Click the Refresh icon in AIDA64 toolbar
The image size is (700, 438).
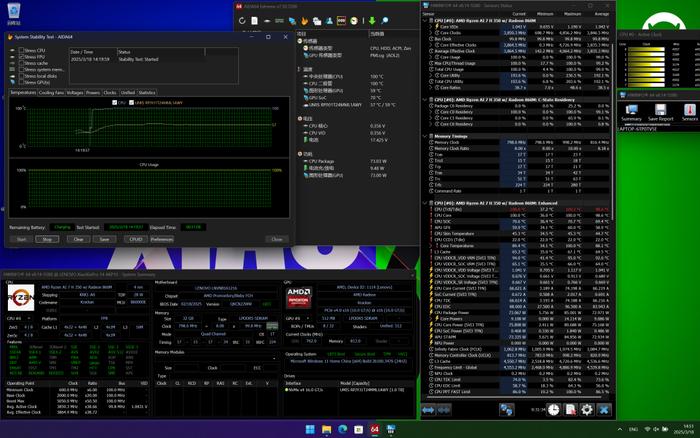coord(242,21)
